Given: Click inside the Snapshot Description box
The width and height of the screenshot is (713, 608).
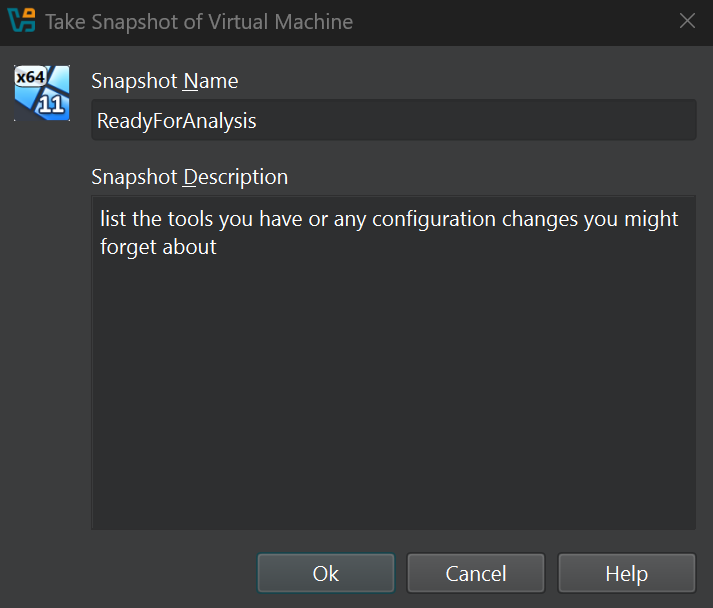Looking at the screenshot, I should [394, 363].
